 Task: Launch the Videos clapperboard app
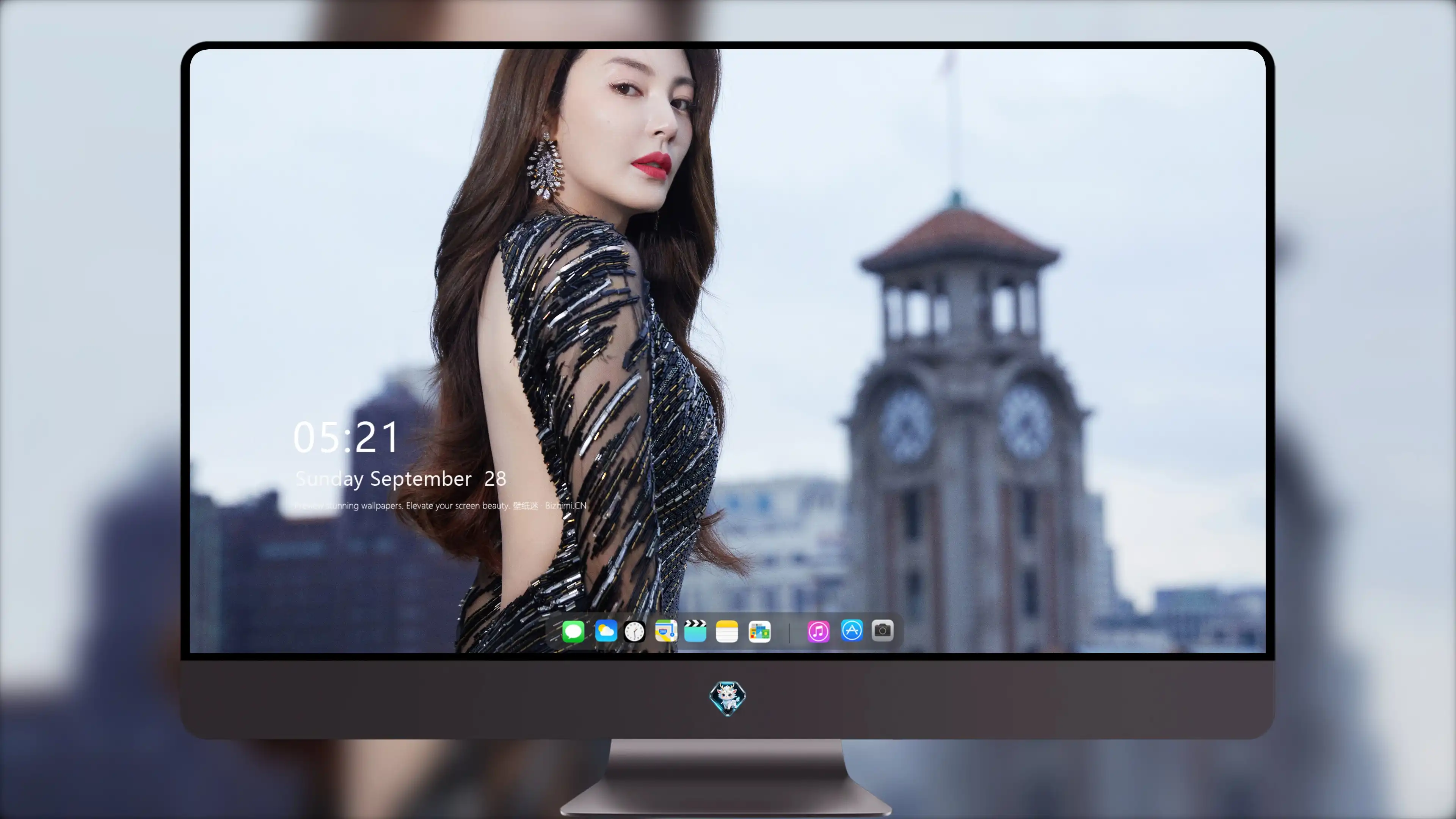coord(695,631)
